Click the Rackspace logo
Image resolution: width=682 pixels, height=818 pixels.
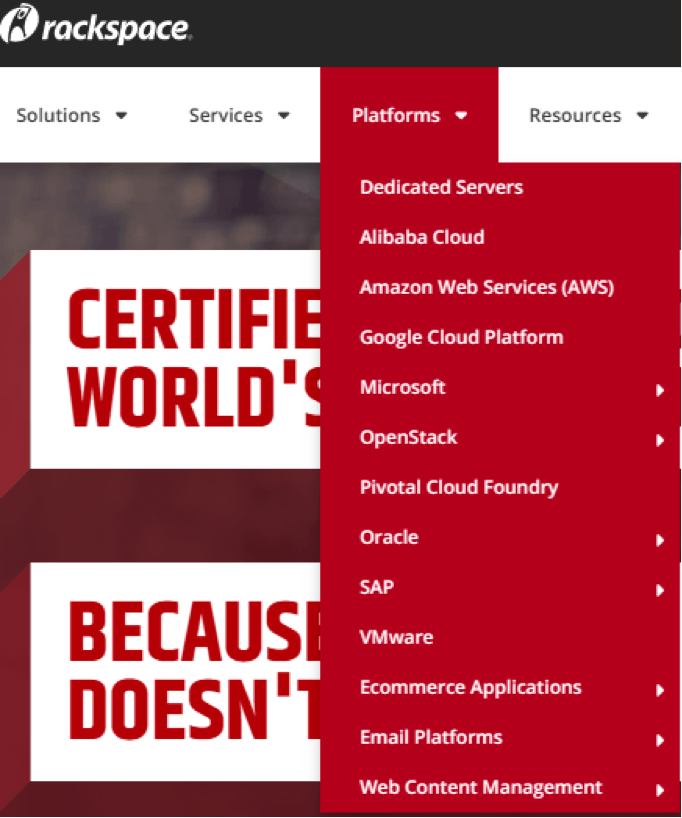96,25
